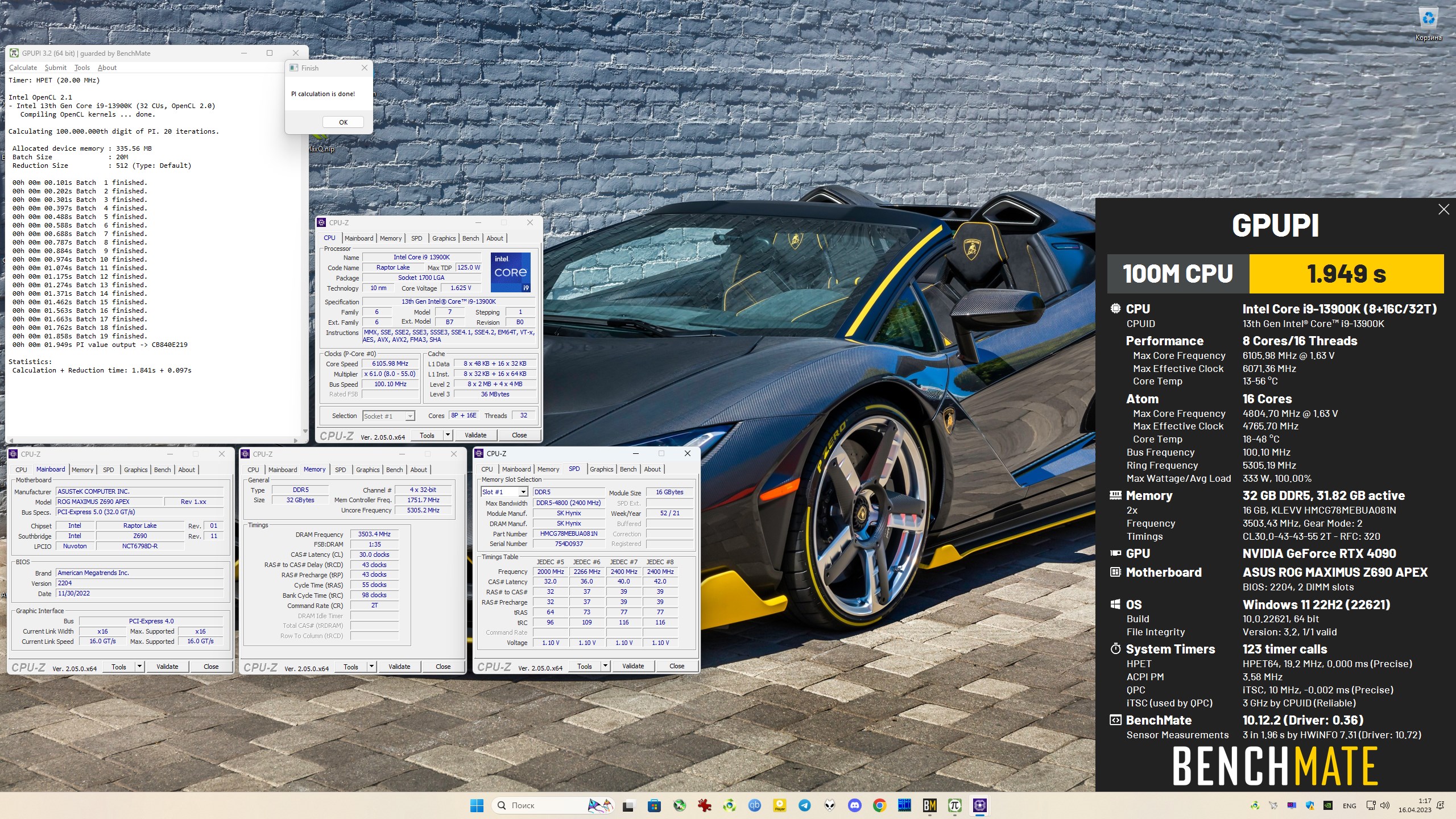Viewport: 1456px width, 819px height.
Task: Open GPUPI Tools menu
Action: (82, 68)
